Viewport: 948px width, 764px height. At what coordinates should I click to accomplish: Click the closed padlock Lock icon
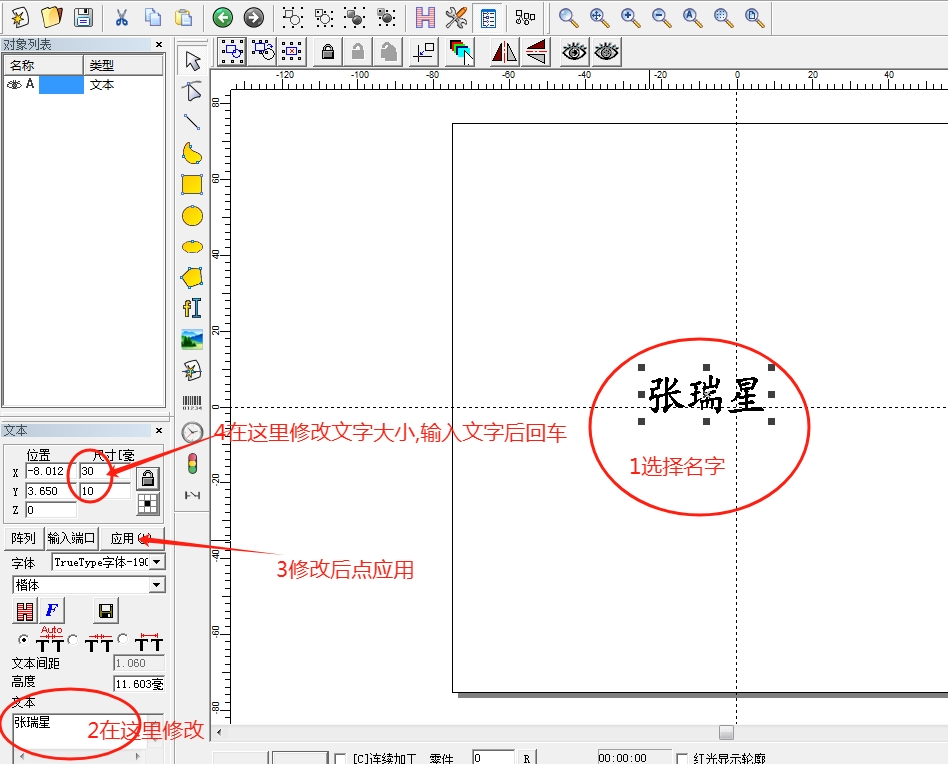(x=328, y=52)
